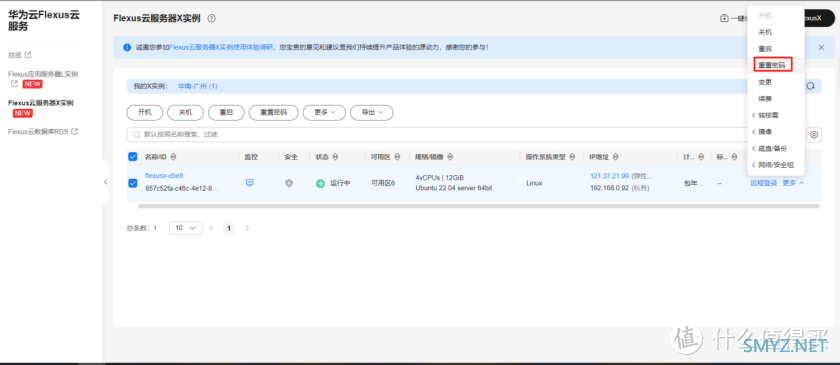Image resolution: width=840 pixels, height=365 pixels.
Task: Click external link icon next to Flexus云数据库RDS
Action: [75, 131]
